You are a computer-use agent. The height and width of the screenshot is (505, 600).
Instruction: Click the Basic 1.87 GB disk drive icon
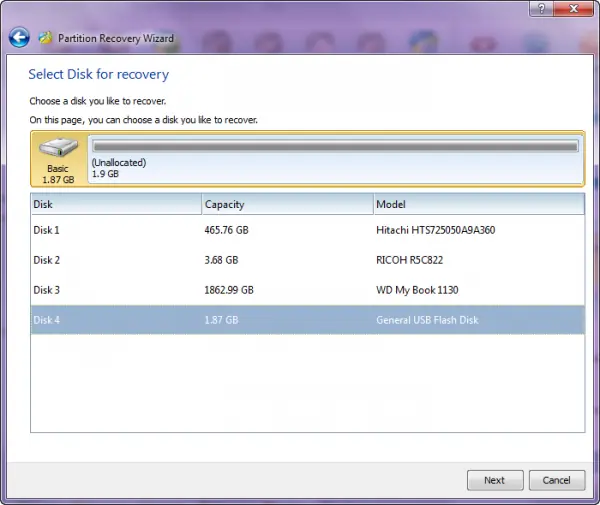click(59, 147)
